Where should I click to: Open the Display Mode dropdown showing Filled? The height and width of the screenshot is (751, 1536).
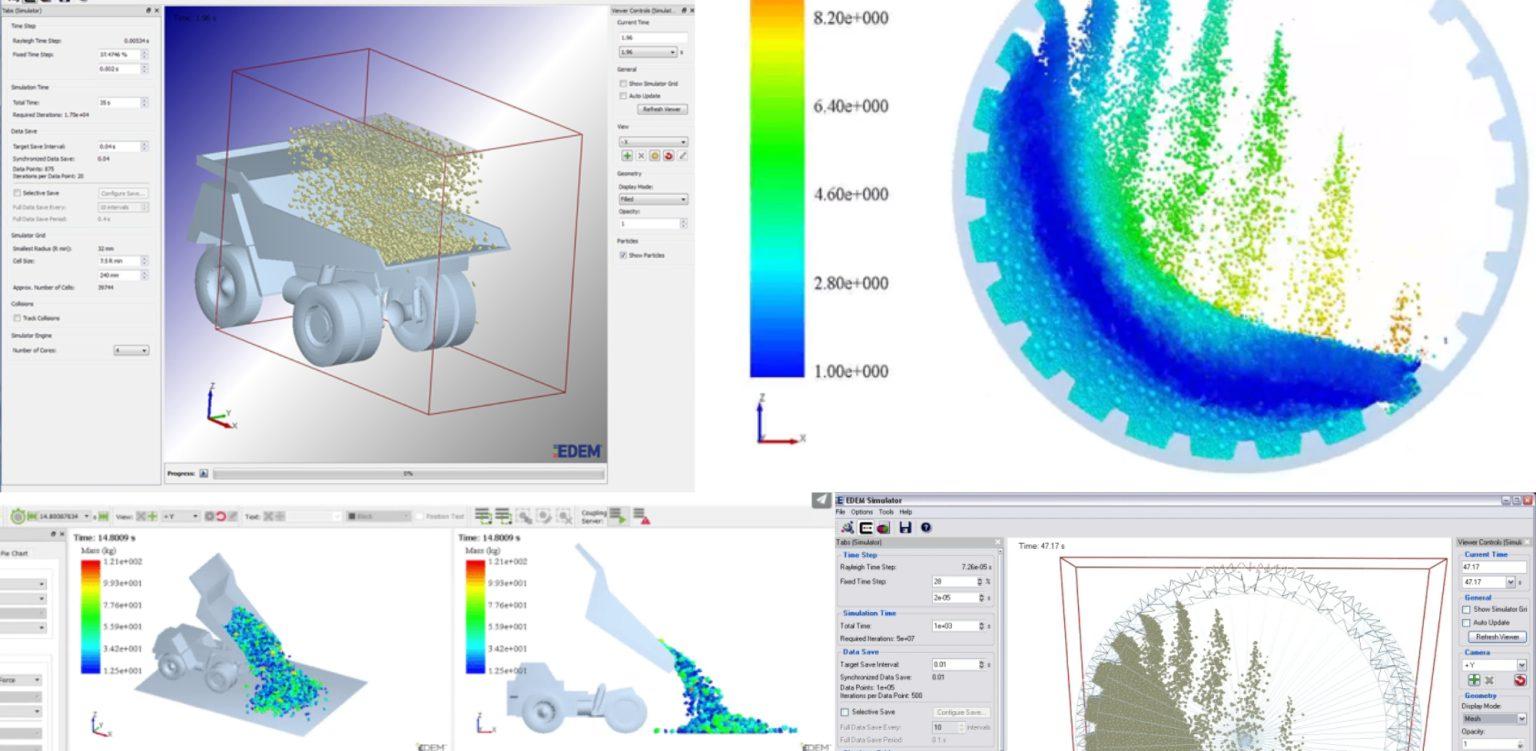(654, 198)
